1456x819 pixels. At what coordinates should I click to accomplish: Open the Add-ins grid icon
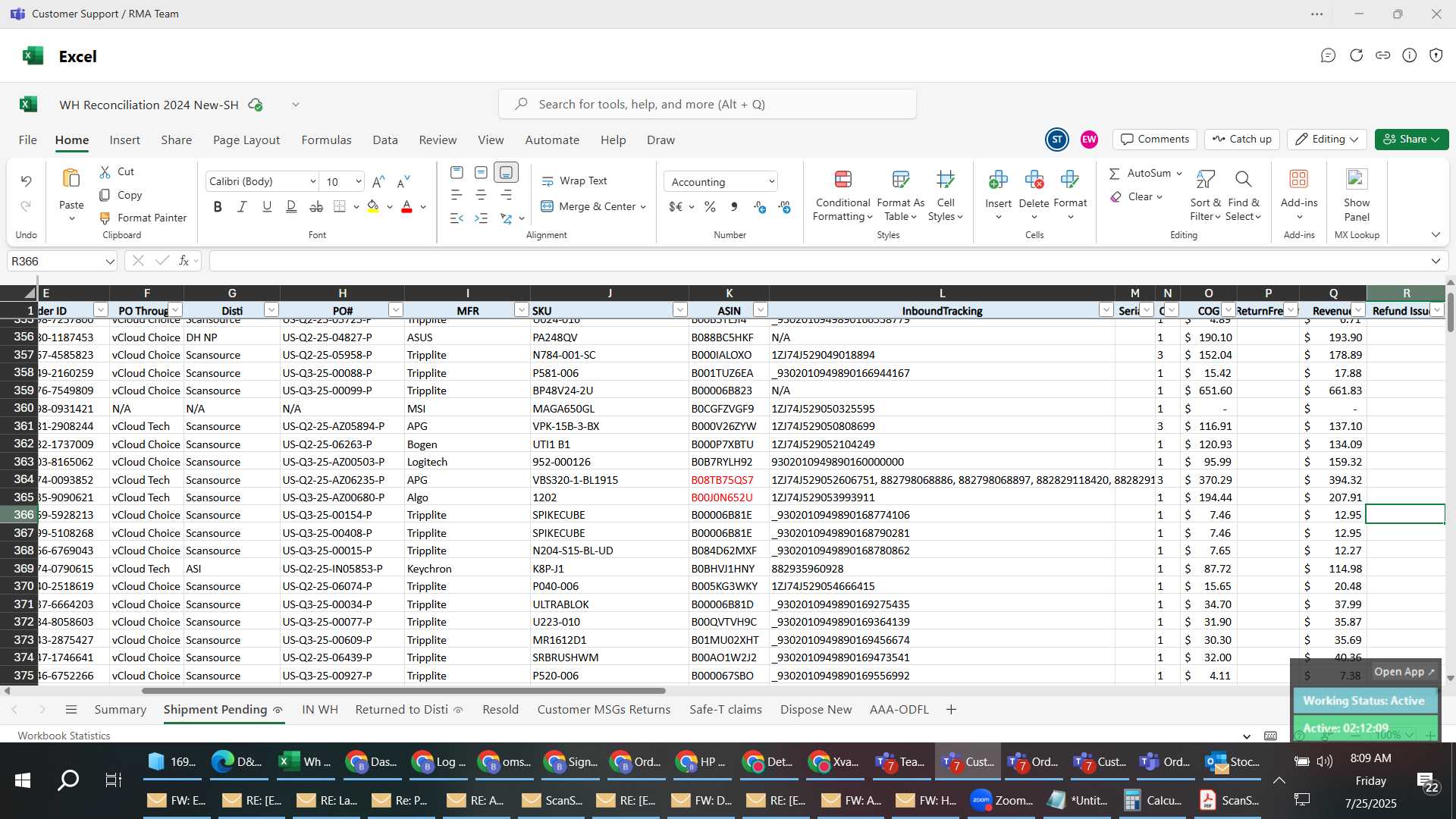[1299, 179]
